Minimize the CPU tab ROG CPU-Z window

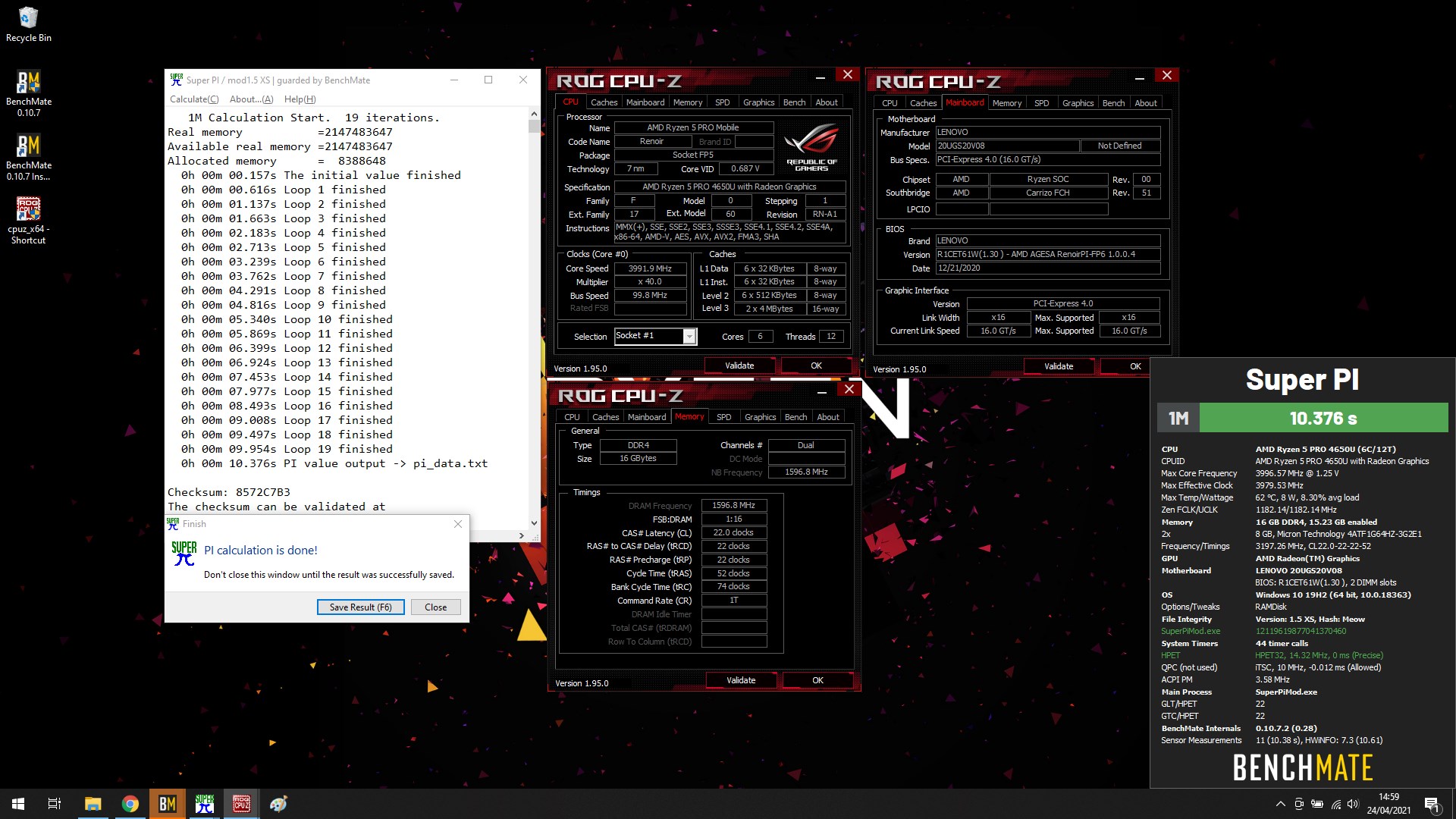pyautogui.click(x=820, y=77)
